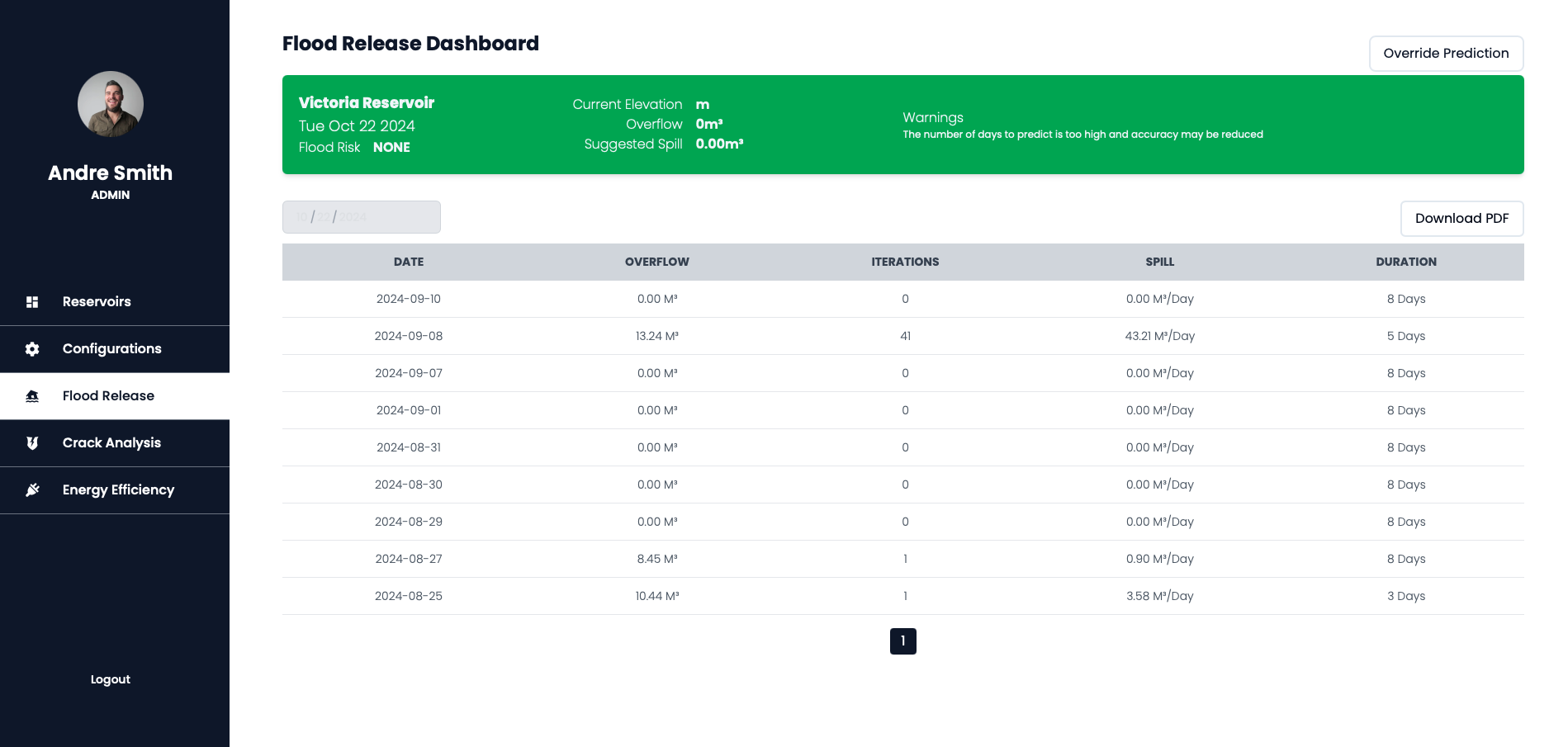Select the 2024-09-01 date cell
This screenshot has height=747, width=1568.
(409, 410)
